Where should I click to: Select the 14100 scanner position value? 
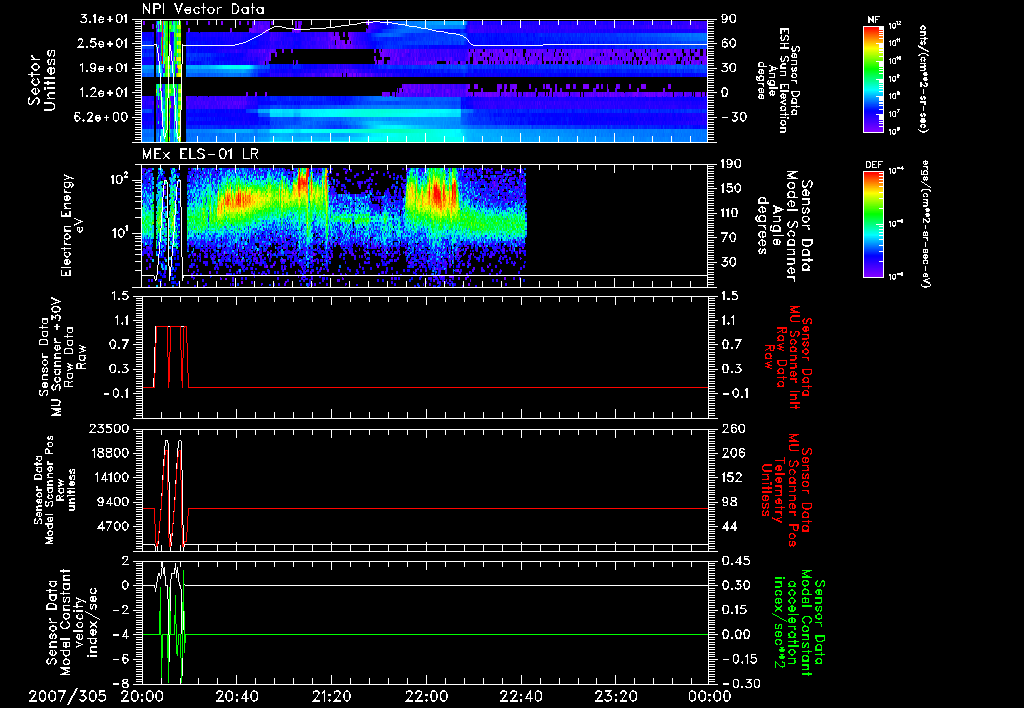[x=108, y=477]
